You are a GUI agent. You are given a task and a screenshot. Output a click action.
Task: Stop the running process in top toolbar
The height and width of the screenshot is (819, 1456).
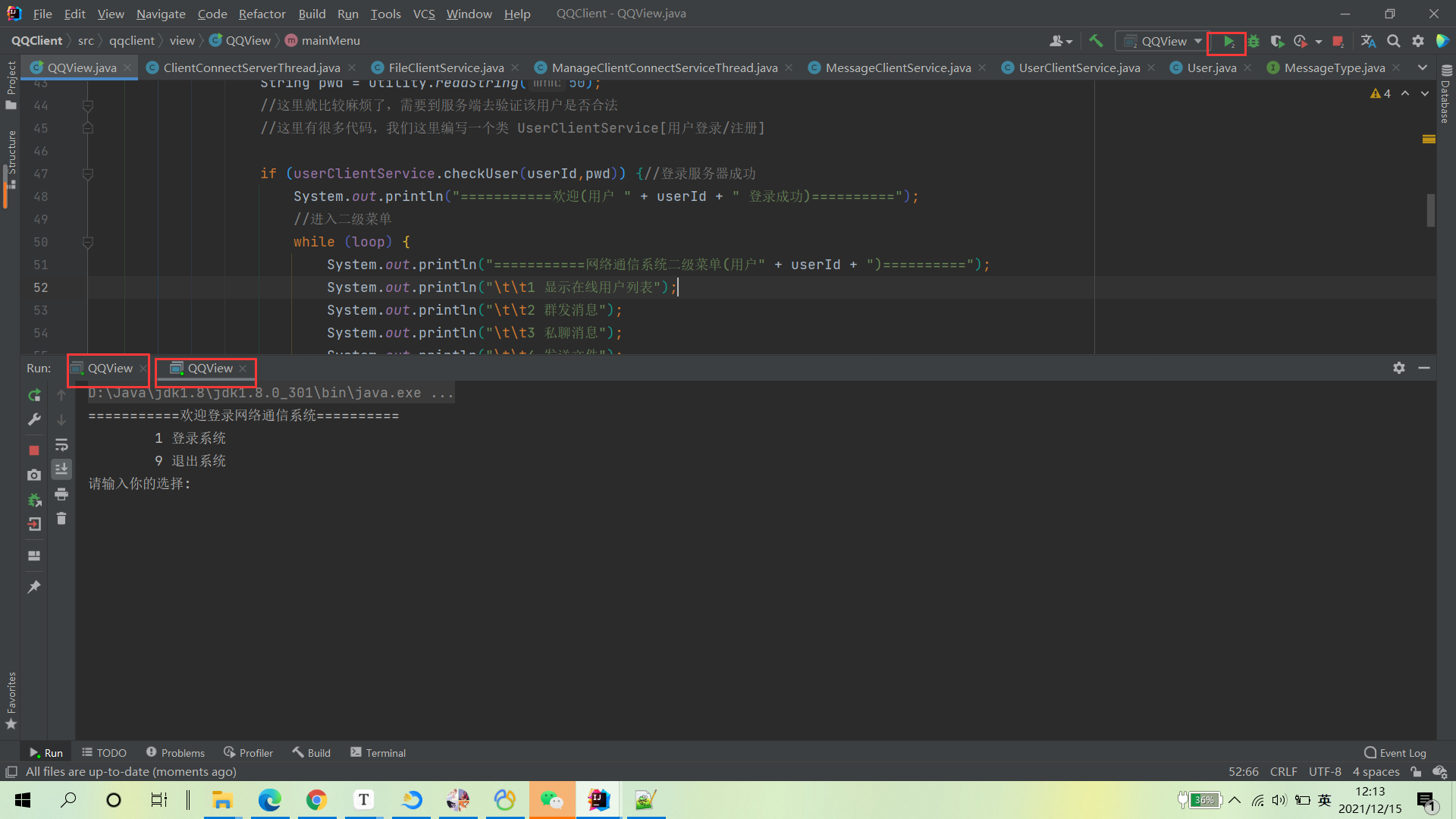tap(1338, 42)
